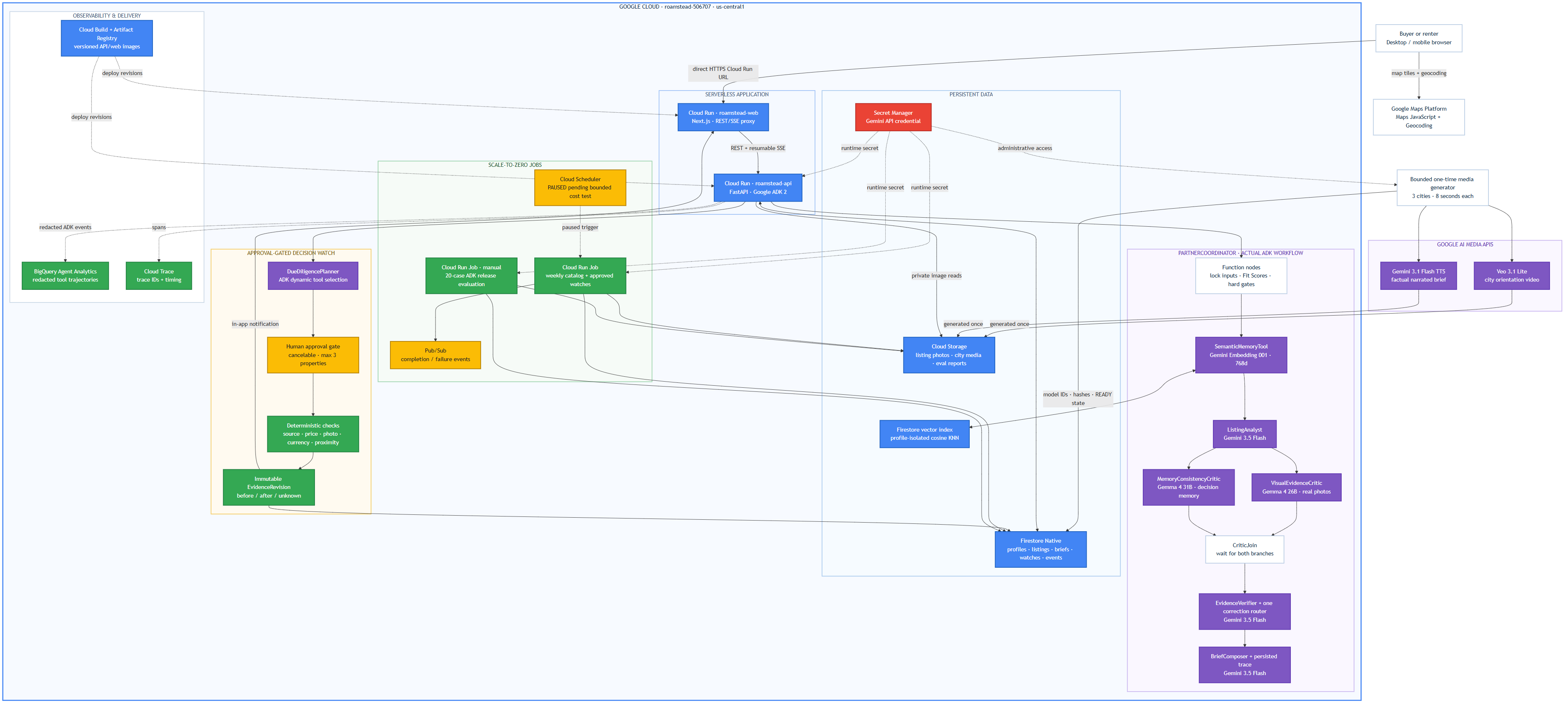
Task: Click the 'spans' edge label
Action: tap(159, 227)
